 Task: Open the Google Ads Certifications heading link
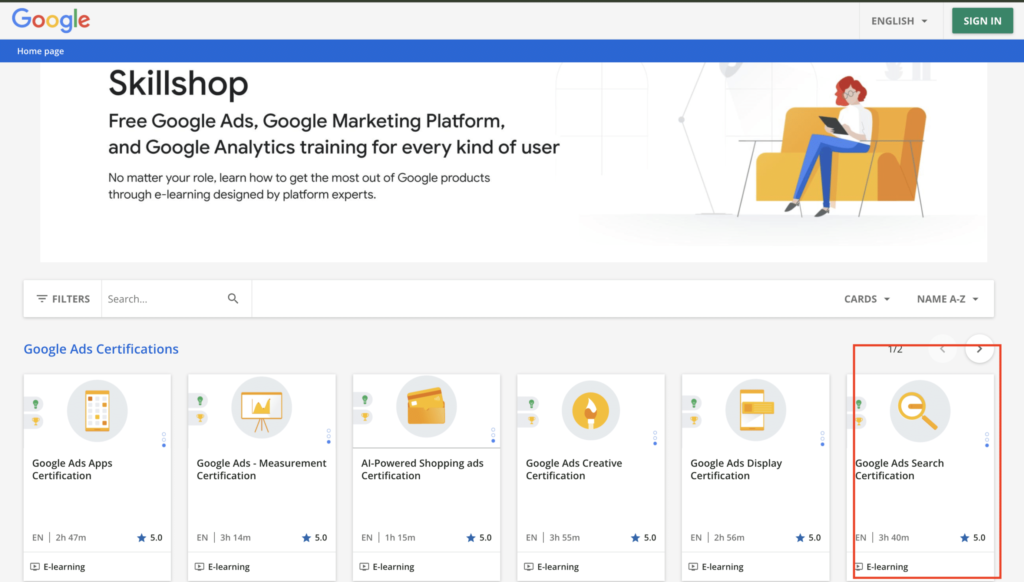[x=101, y=349]
